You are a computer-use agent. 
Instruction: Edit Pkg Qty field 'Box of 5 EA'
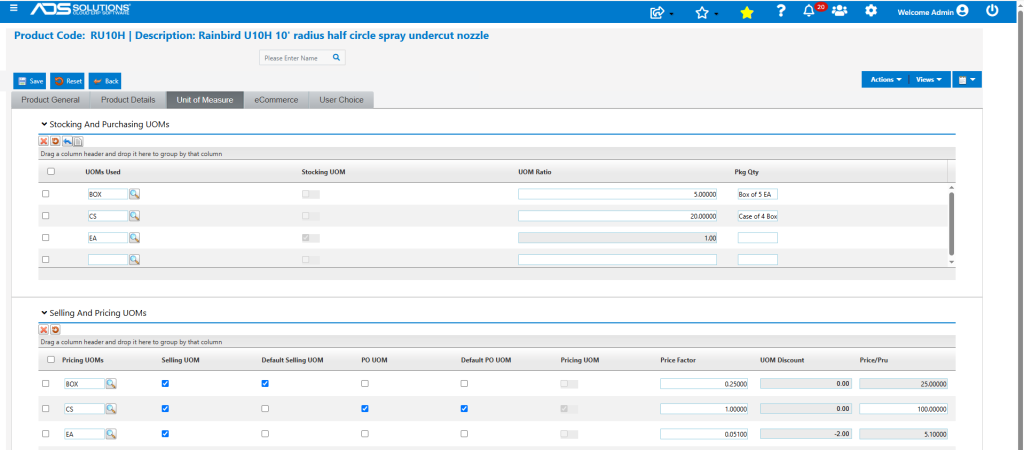click(758, 194)
